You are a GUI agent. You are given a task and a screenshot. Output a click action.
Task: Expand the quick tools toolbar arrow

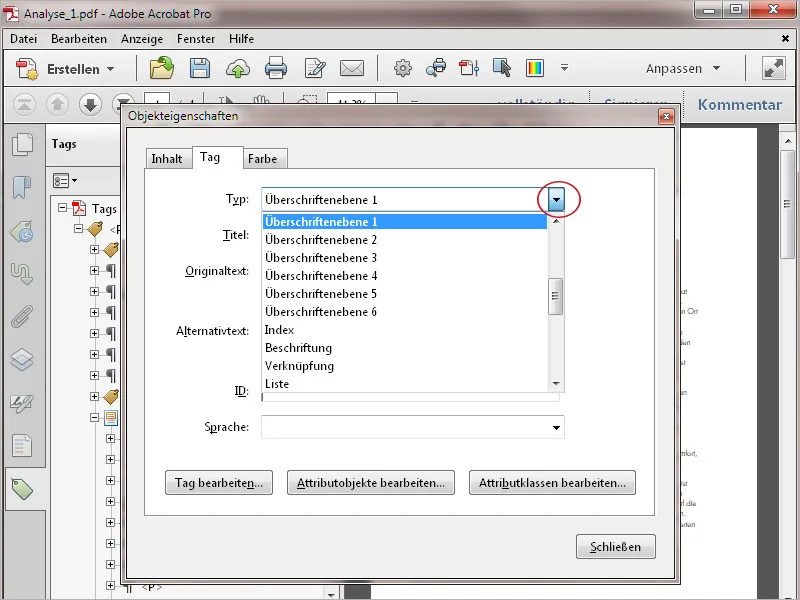(x=564, y=67)
